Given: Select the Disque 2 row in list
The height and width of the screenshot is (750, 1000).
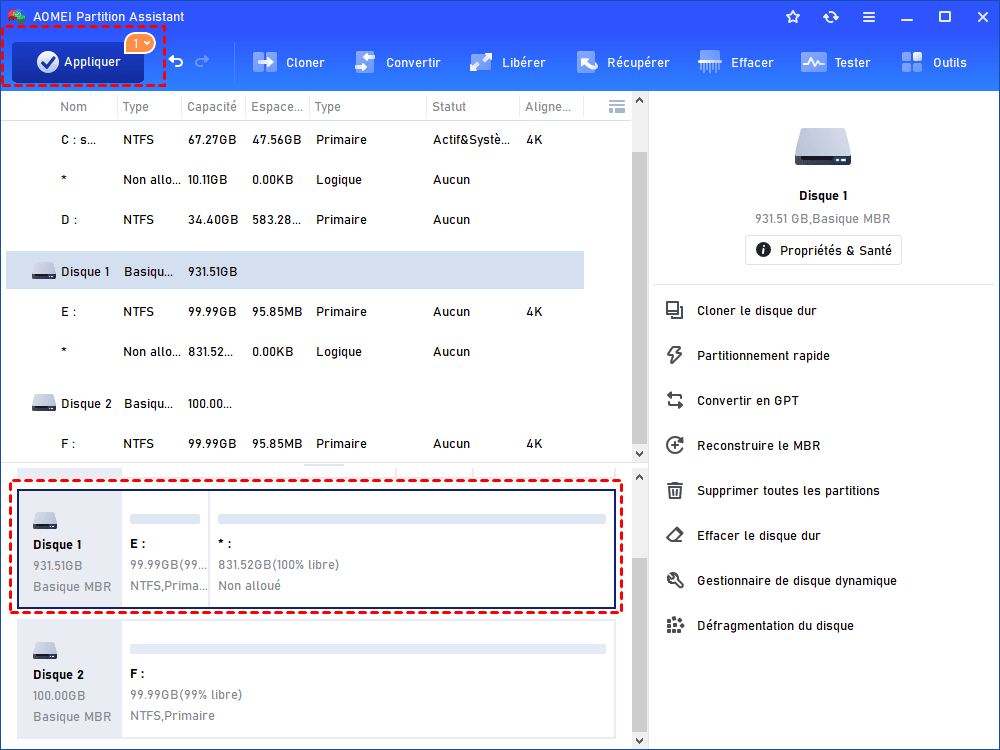Looking at the screenshot, I should pos(295,404).
